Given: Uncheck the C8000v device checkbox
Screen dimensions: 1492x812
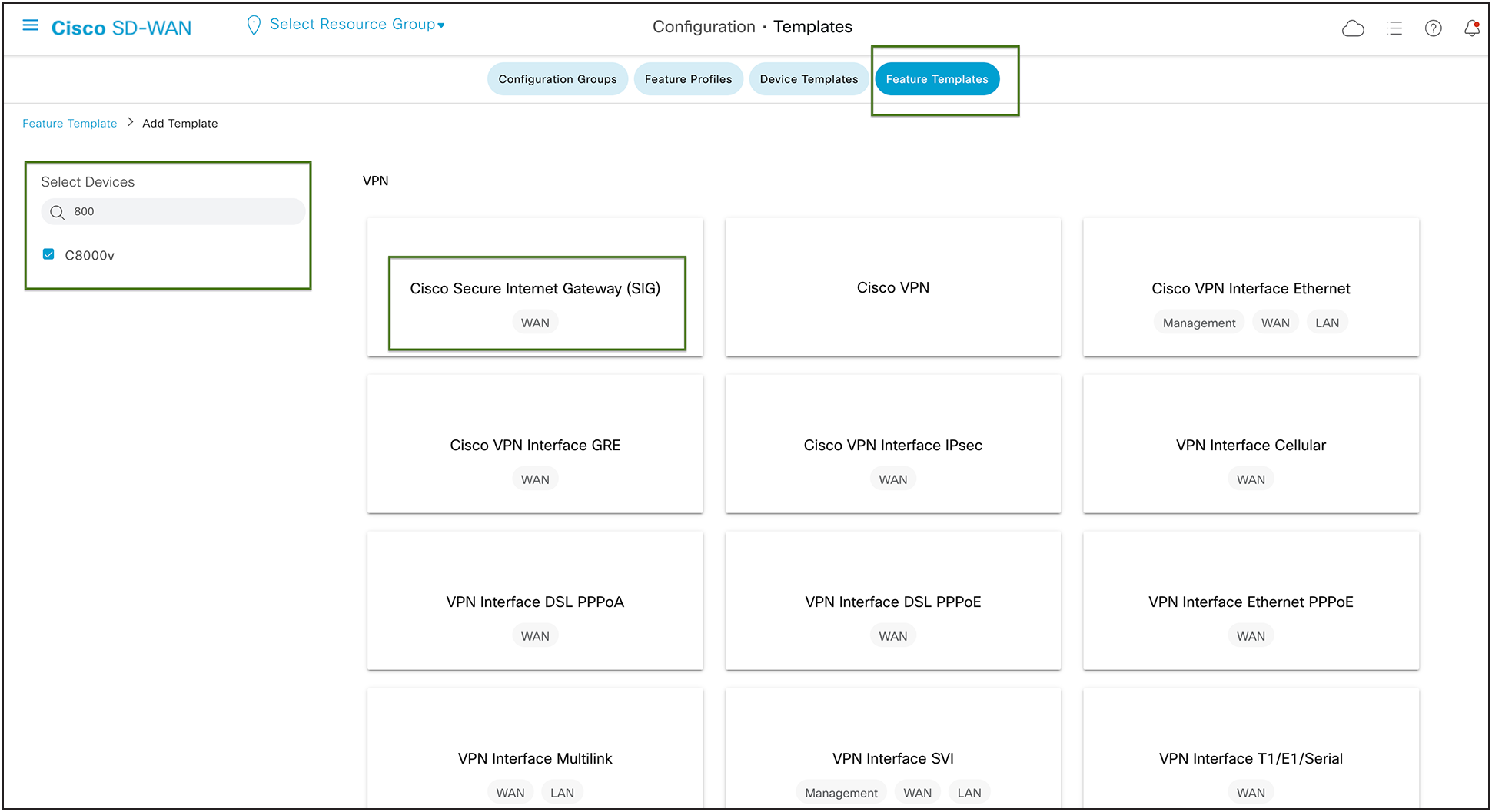Looking at the screenshot, I should click(x=48, y=254).
